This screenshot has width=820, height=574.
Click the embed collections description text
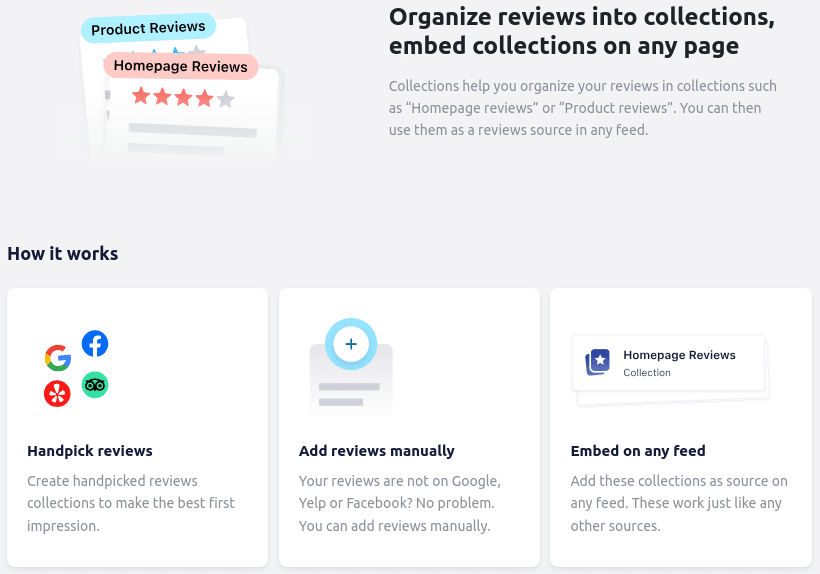click(679, 503)
